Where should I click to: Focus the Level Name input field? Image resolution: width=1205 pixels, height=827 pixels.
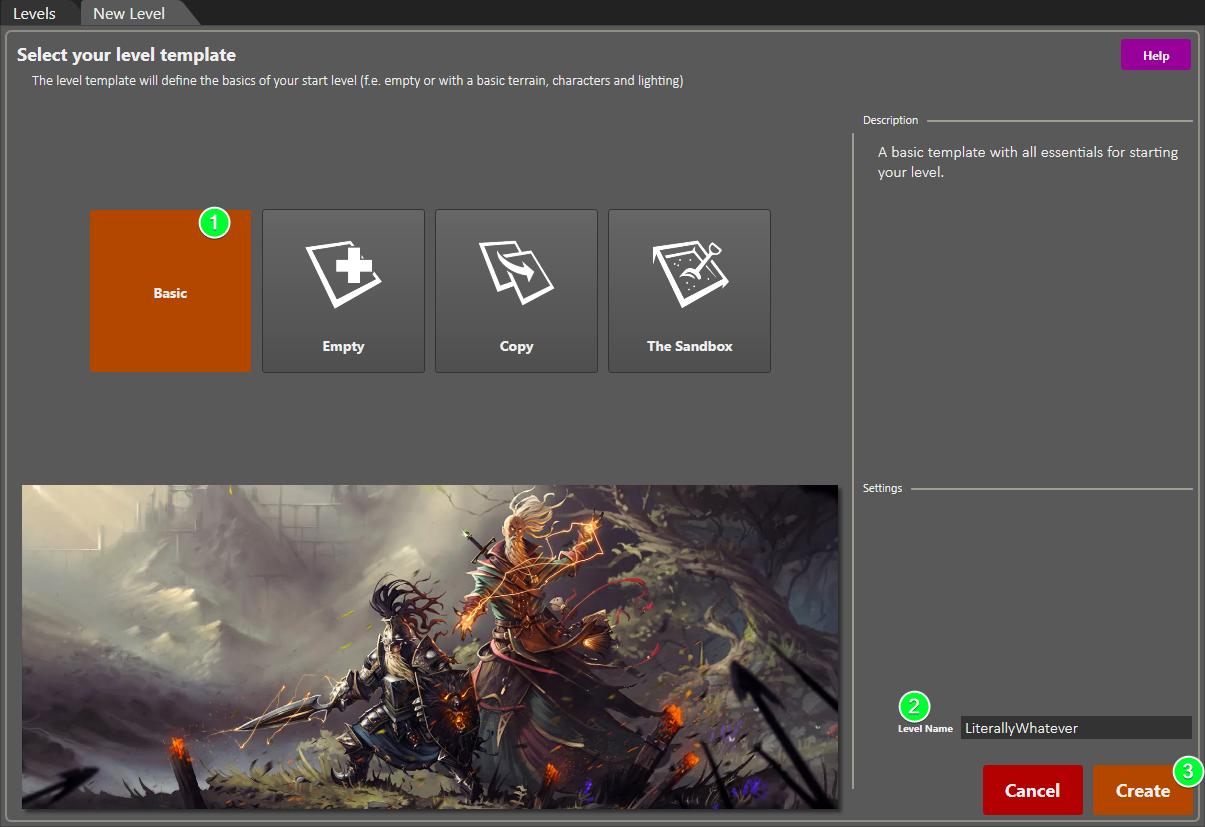pyautogui.click(x=1076, y=728)
